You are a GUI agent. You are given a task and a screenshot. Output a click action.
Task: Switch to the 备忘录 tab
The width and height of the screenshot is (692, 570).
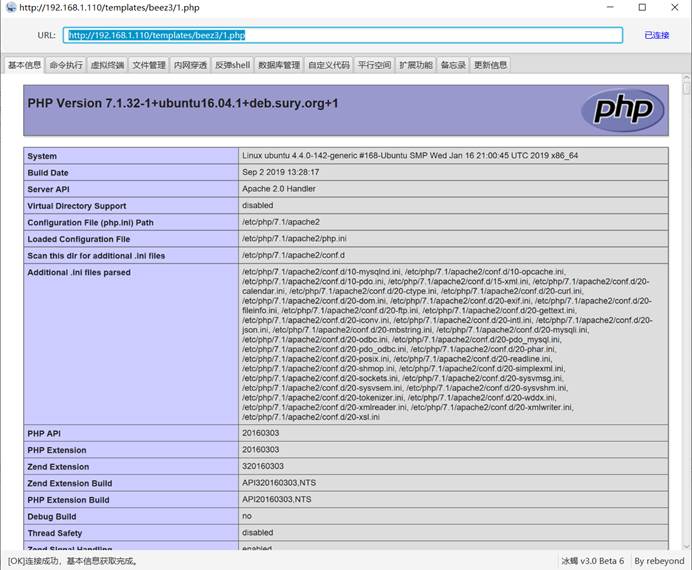[x=453, y=65]
